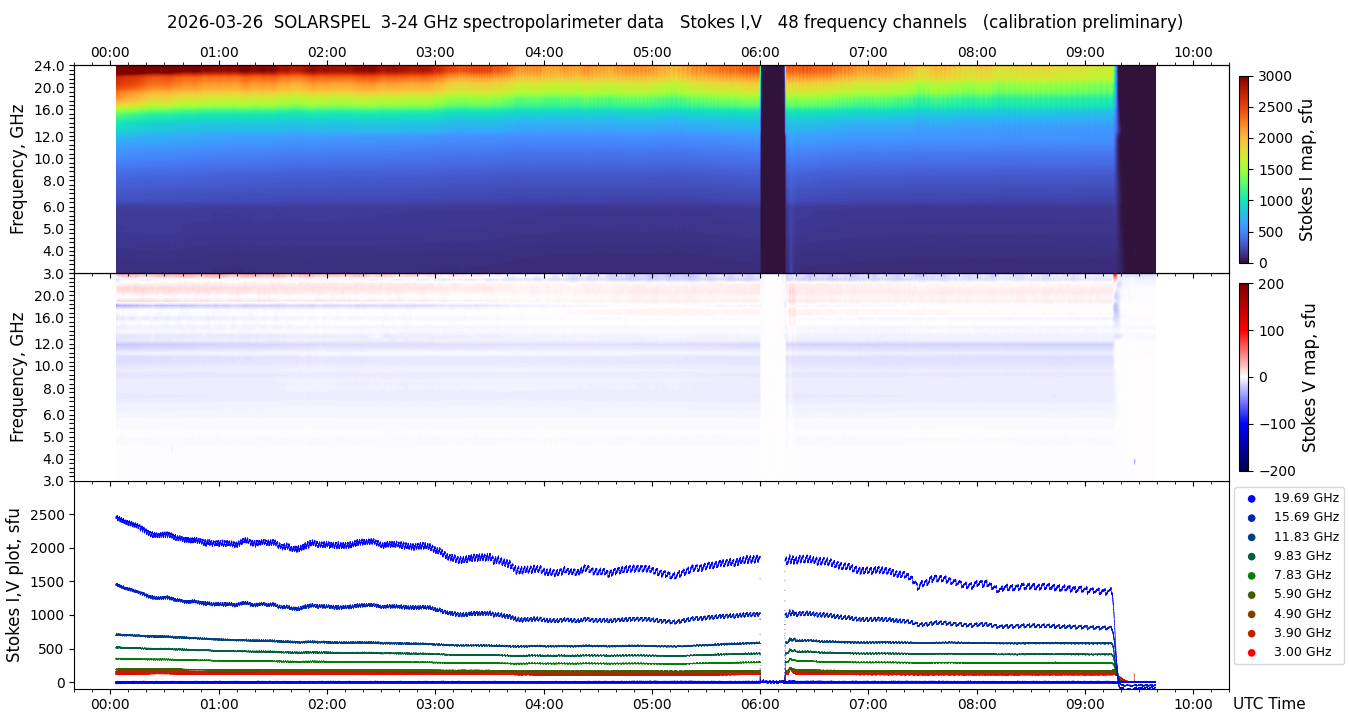Click the 09:00 label on bottom time axis
The width and height of the screenshot is (1350, 725).
pos(1086,704)
